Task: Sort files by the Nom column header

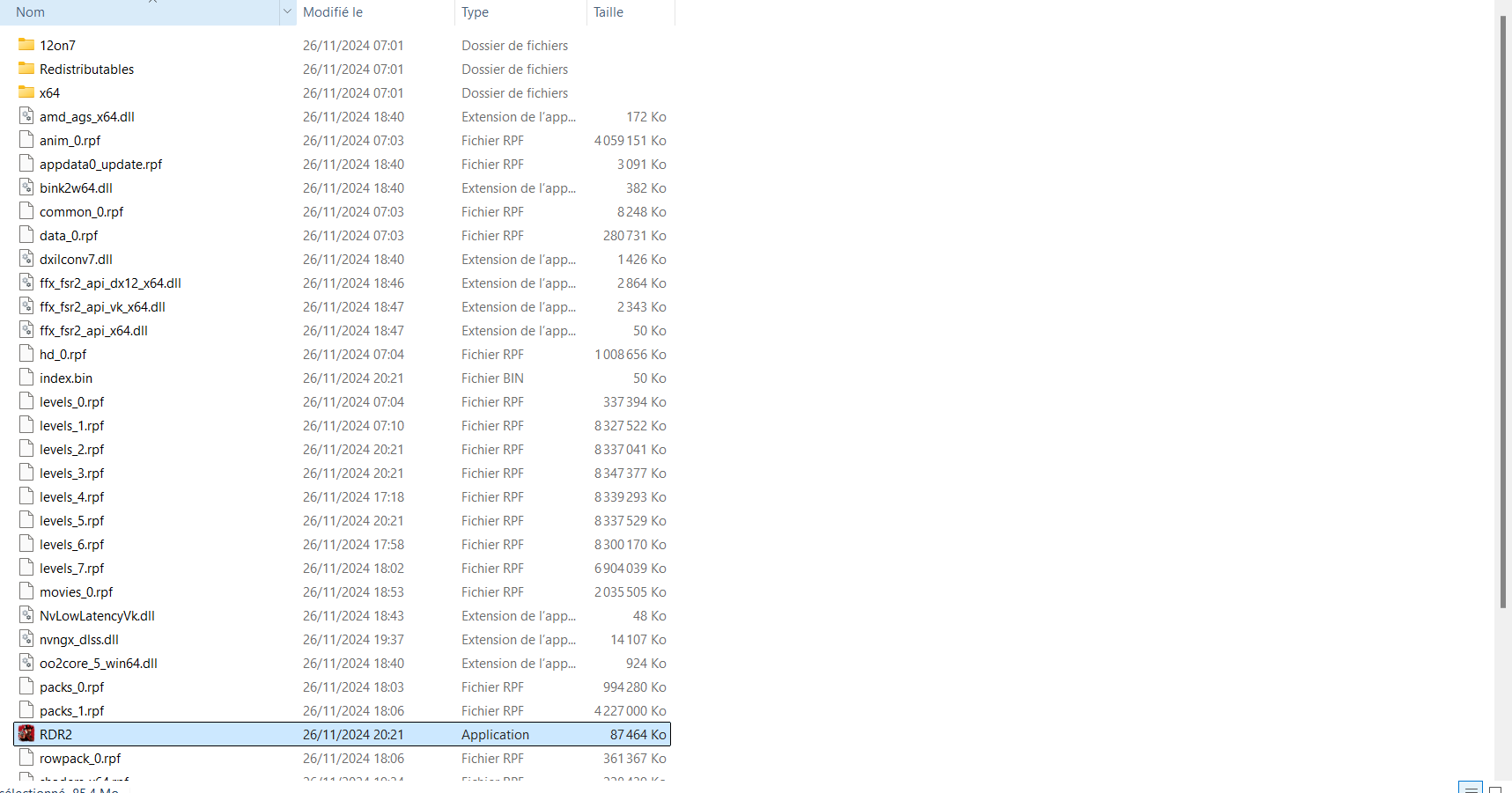Action: click(x=30, y=12)
